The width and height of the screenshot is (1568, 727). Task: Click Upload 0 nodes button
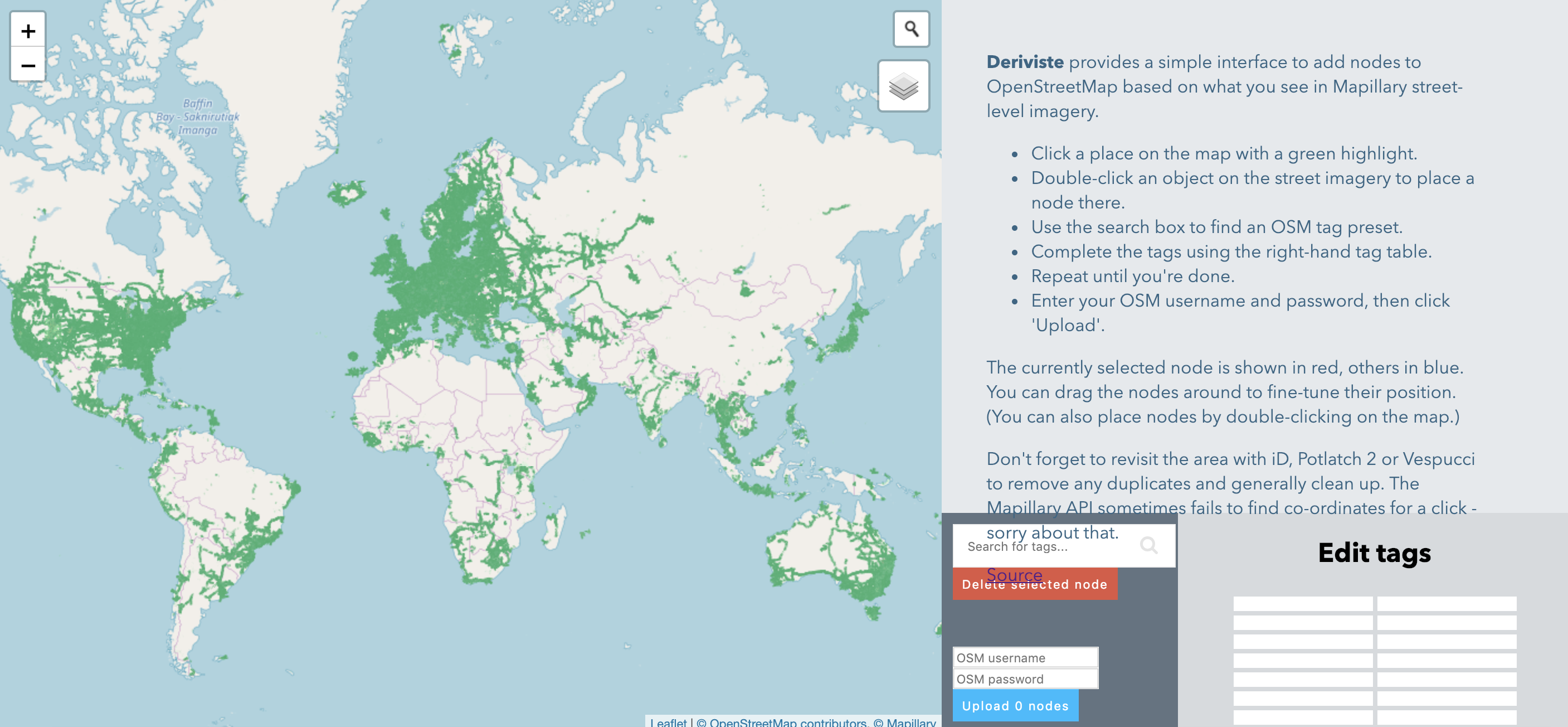tap(1015, 706)
